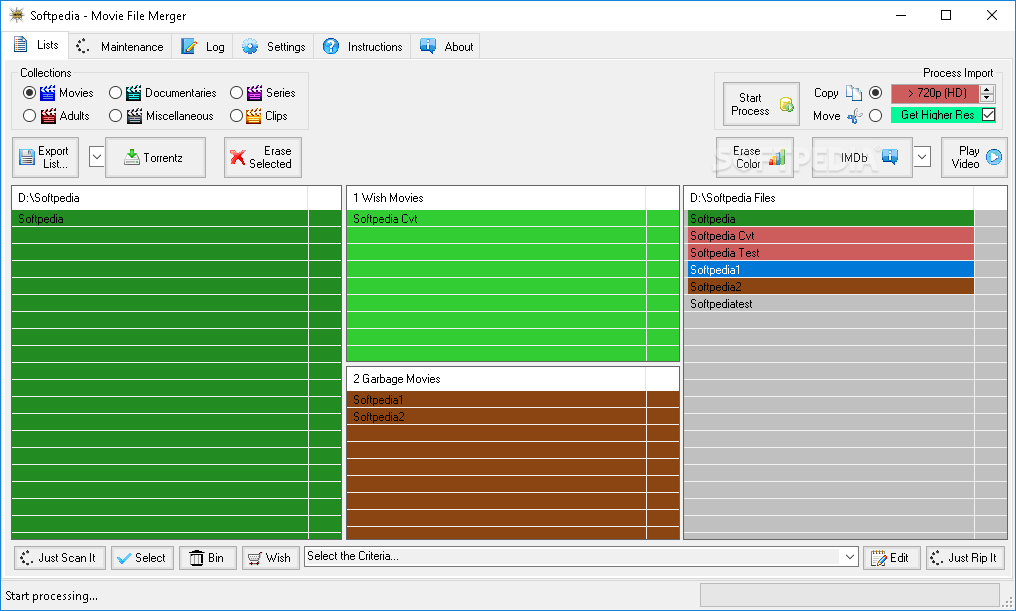Select Softpedia Cvt in Wish Movies list

[513, 218]
